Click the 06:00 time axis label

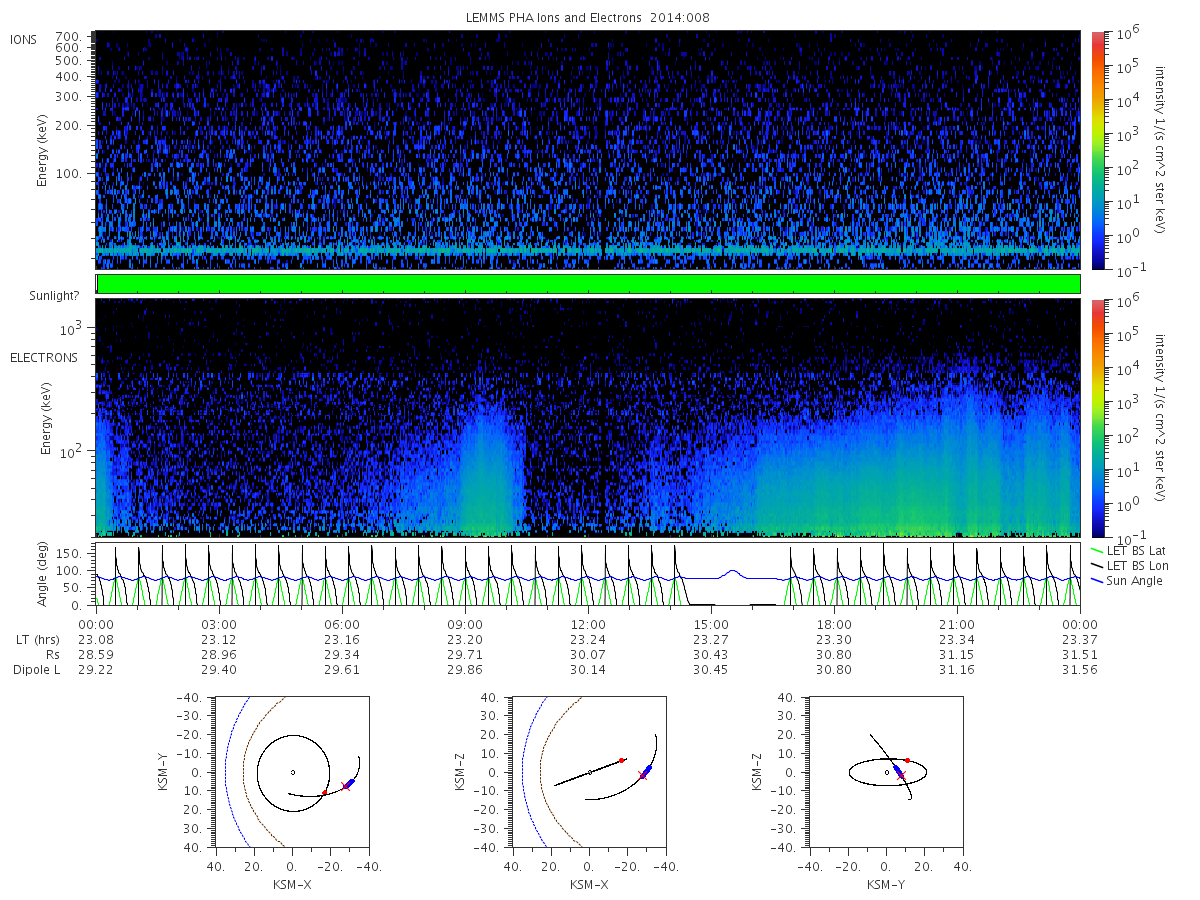[342, 624]
